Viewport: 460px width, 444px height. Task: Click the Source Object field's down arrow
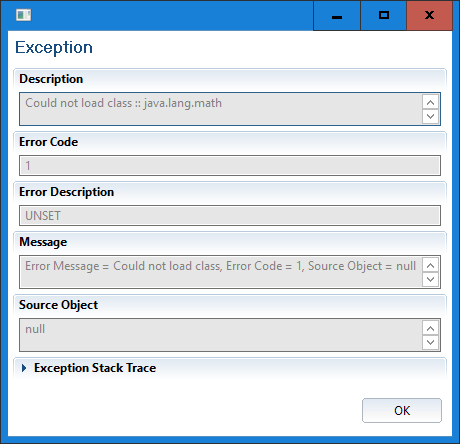coord(430,342)
